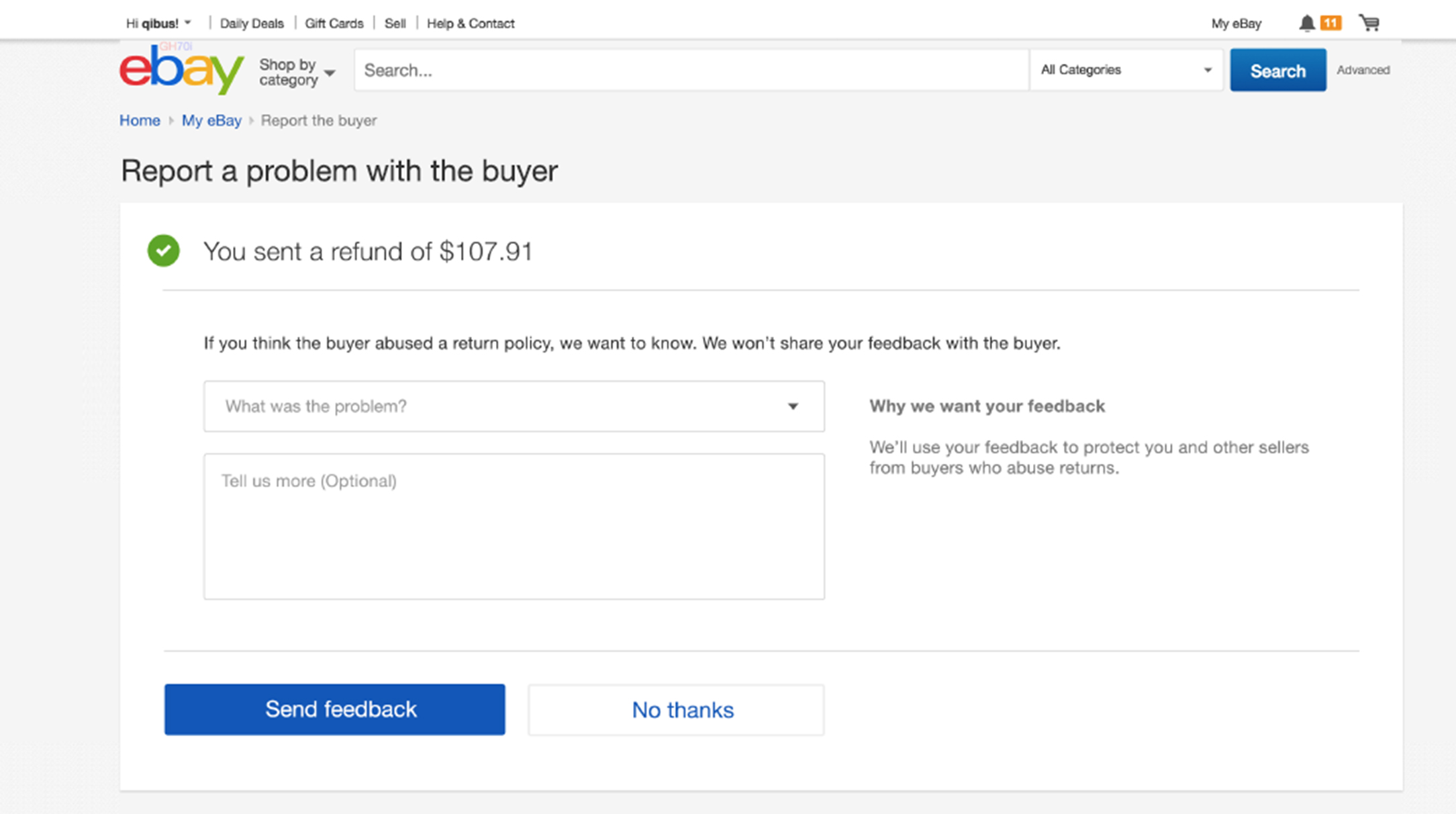Expand the All Categories dropdown menu
The height and width of the screenshot is (814, 1456).
pyautogui.click(x=1124, y=70)
